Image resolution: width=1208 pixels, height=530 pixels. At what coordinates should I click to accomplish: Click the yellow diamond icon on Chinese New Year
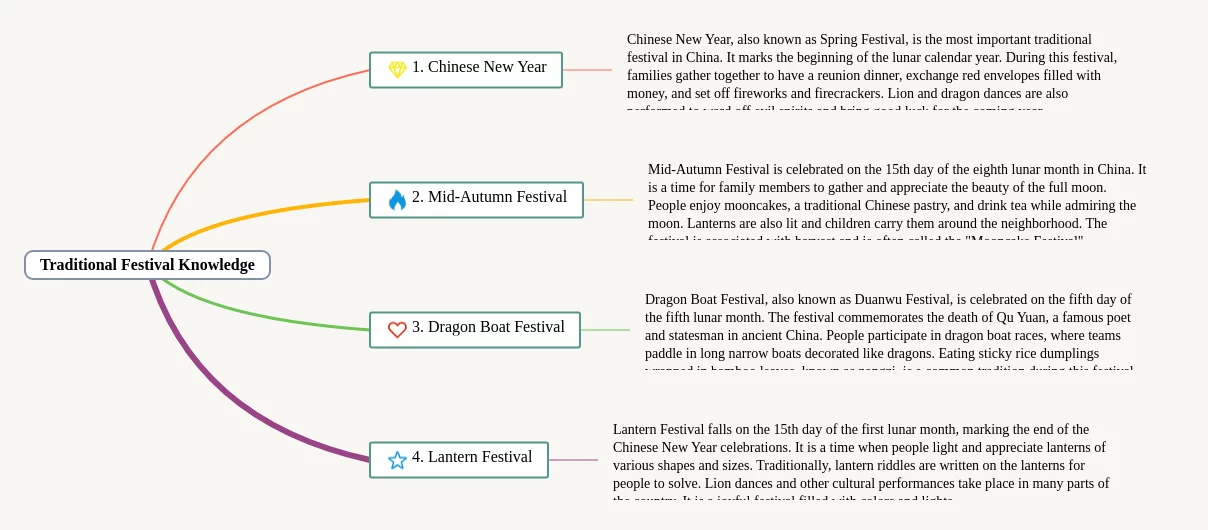(397, 69)
